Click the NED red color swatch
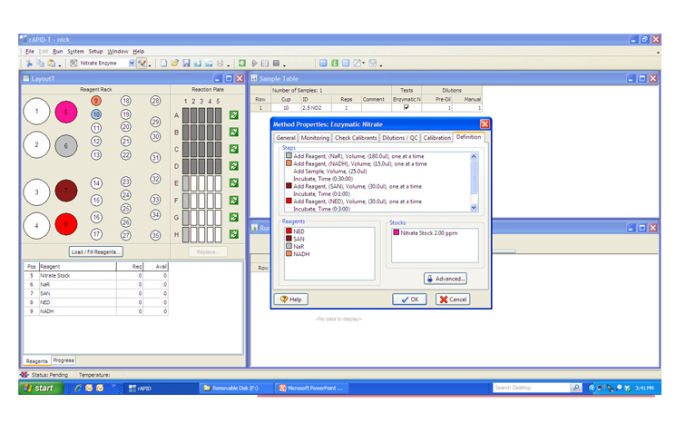Image resolution: width=676 pixels, height=443 pixels. (288, 231)
